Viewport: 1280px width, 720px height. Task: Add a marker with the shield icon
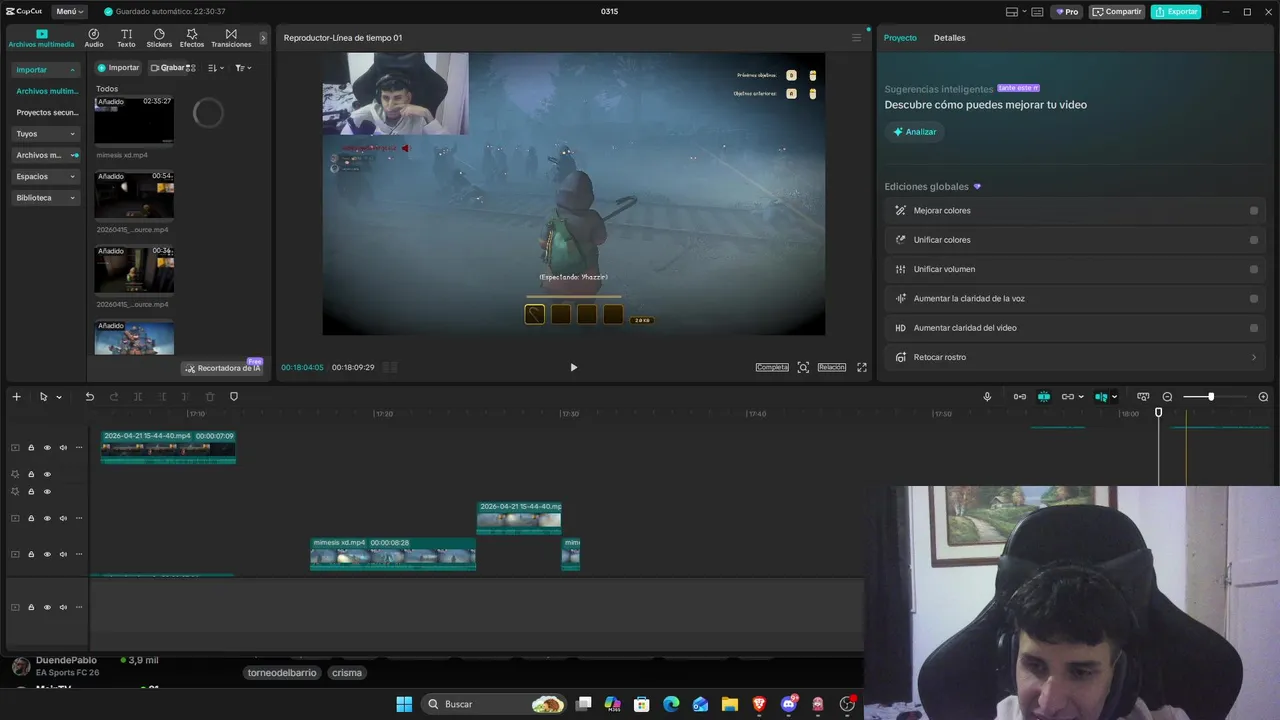234,397
